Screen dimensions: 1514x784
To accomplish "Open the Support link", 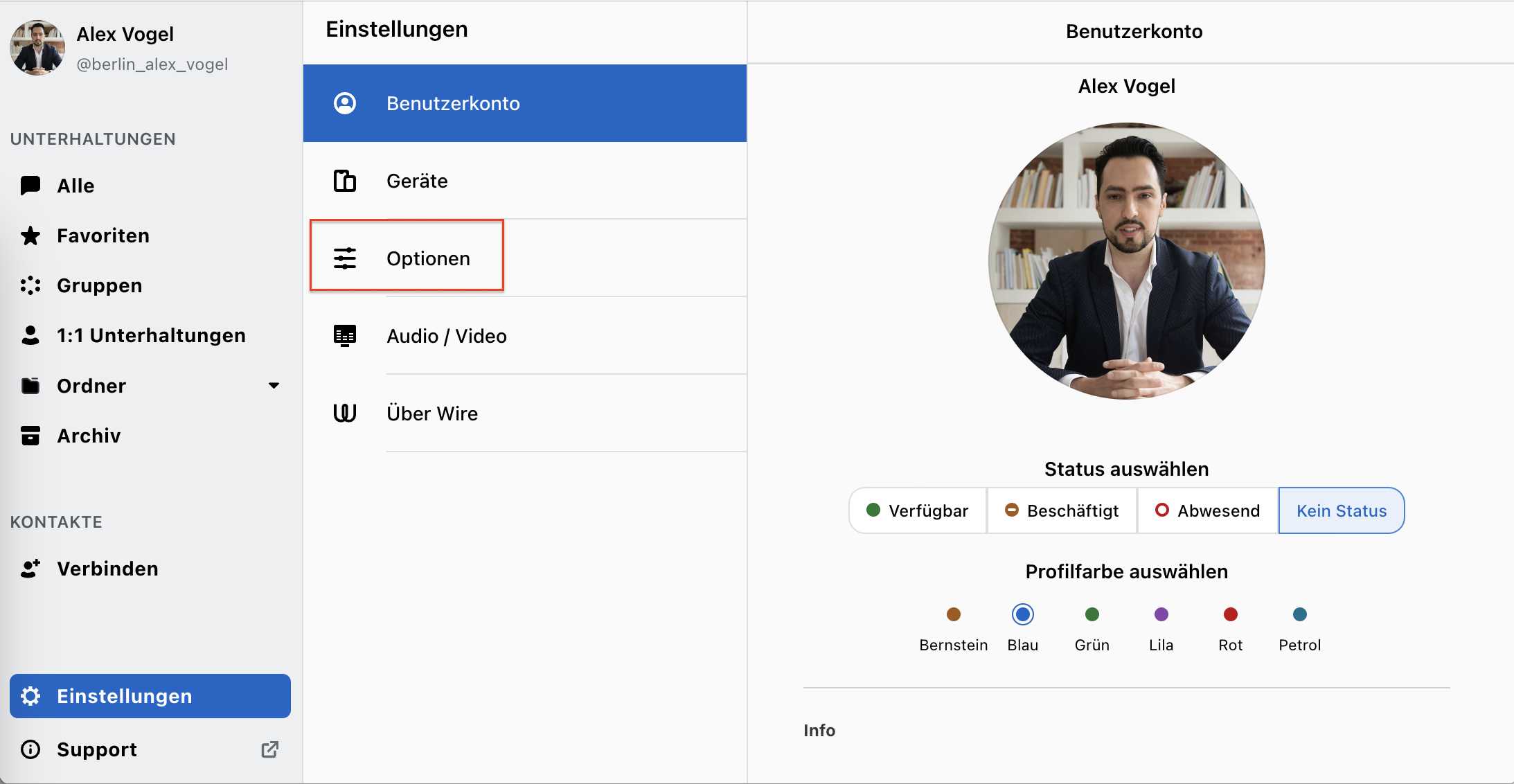I will (150, 749).
